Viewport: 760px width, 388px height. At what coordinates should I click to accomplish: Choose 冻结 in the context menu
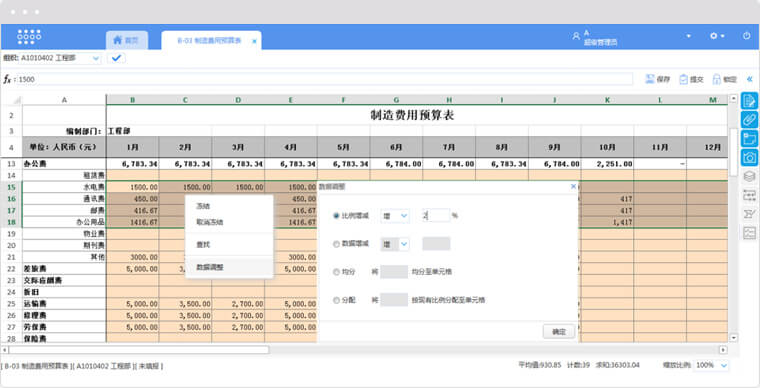tap(203, 206)
